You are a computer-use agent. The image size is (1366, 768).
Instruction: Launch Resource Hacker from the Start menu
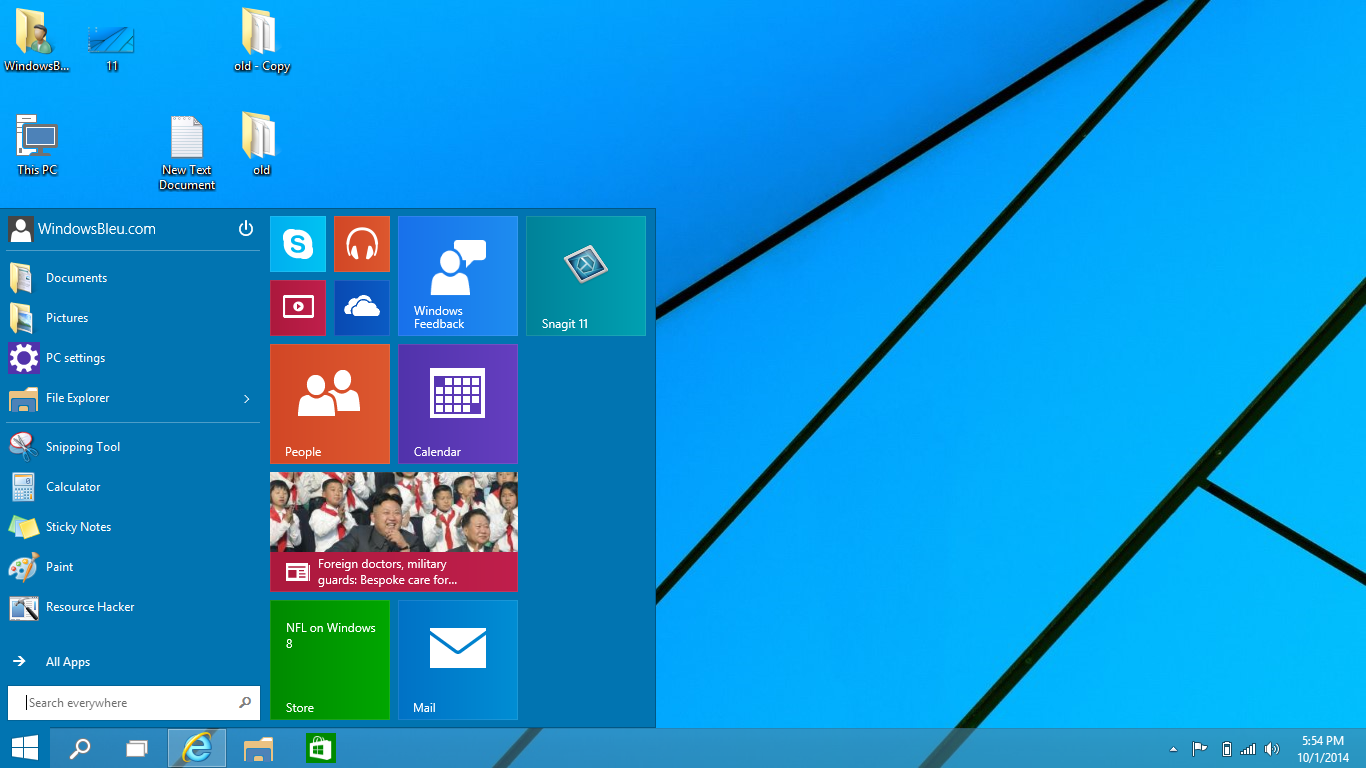point(134,607)
